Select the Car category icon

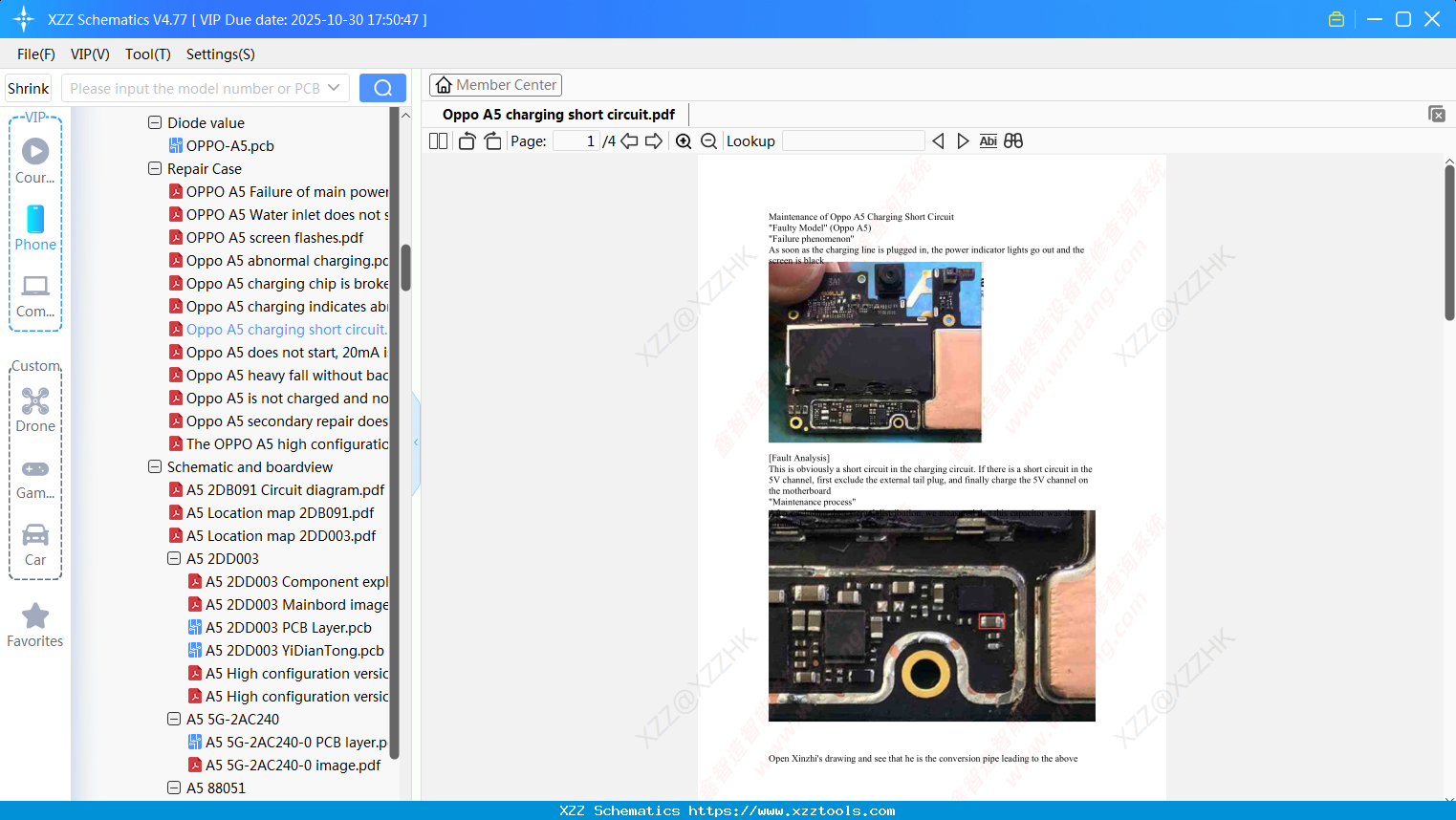35,545
